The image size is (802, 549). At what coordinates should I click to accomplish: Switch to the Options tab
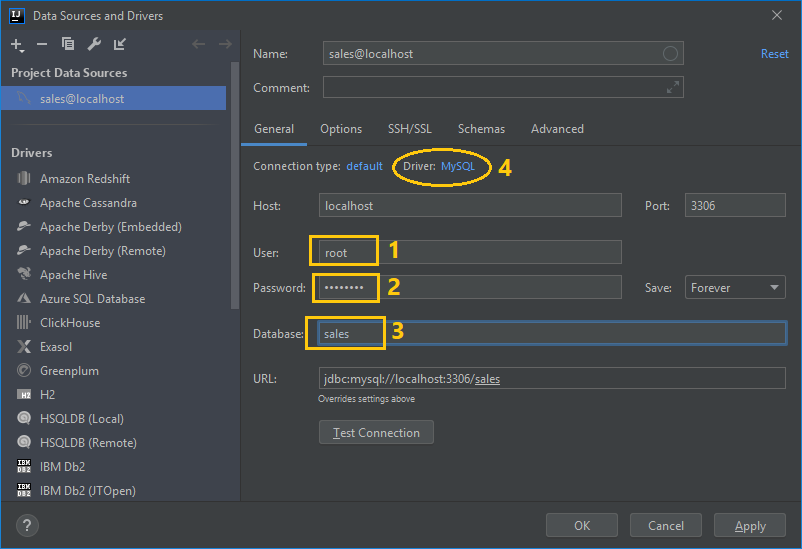tap(341, 129)
